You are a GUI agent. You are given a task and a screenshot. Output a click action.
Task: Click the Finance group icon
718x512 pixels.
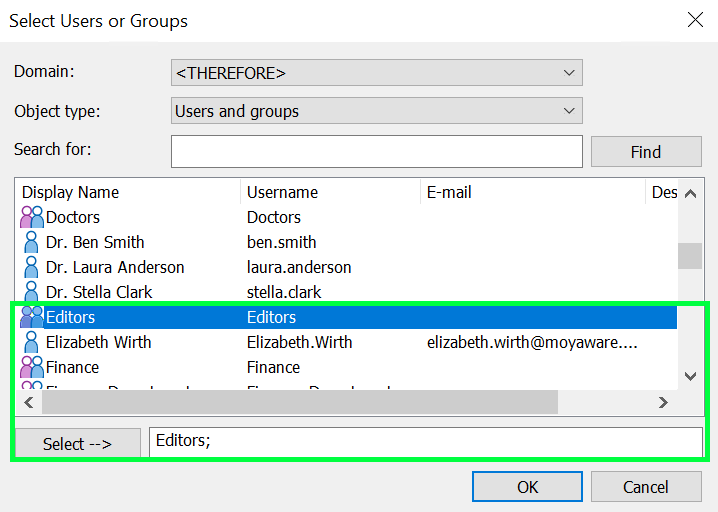click(x=32, y=367)
